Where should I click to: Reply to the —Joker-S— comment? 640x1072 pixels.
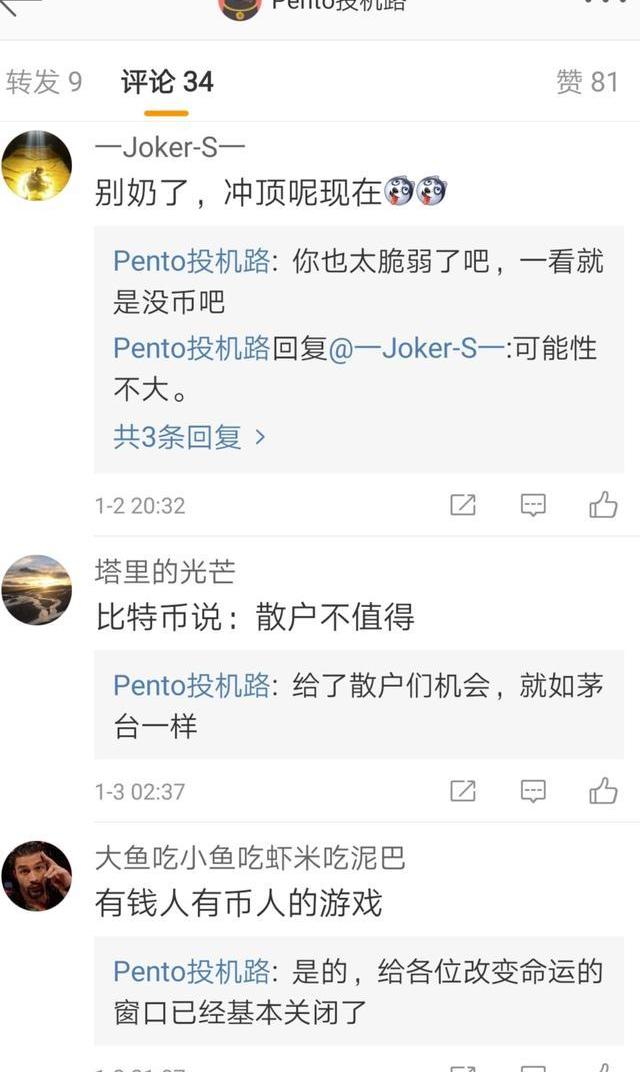pos(533,505)
